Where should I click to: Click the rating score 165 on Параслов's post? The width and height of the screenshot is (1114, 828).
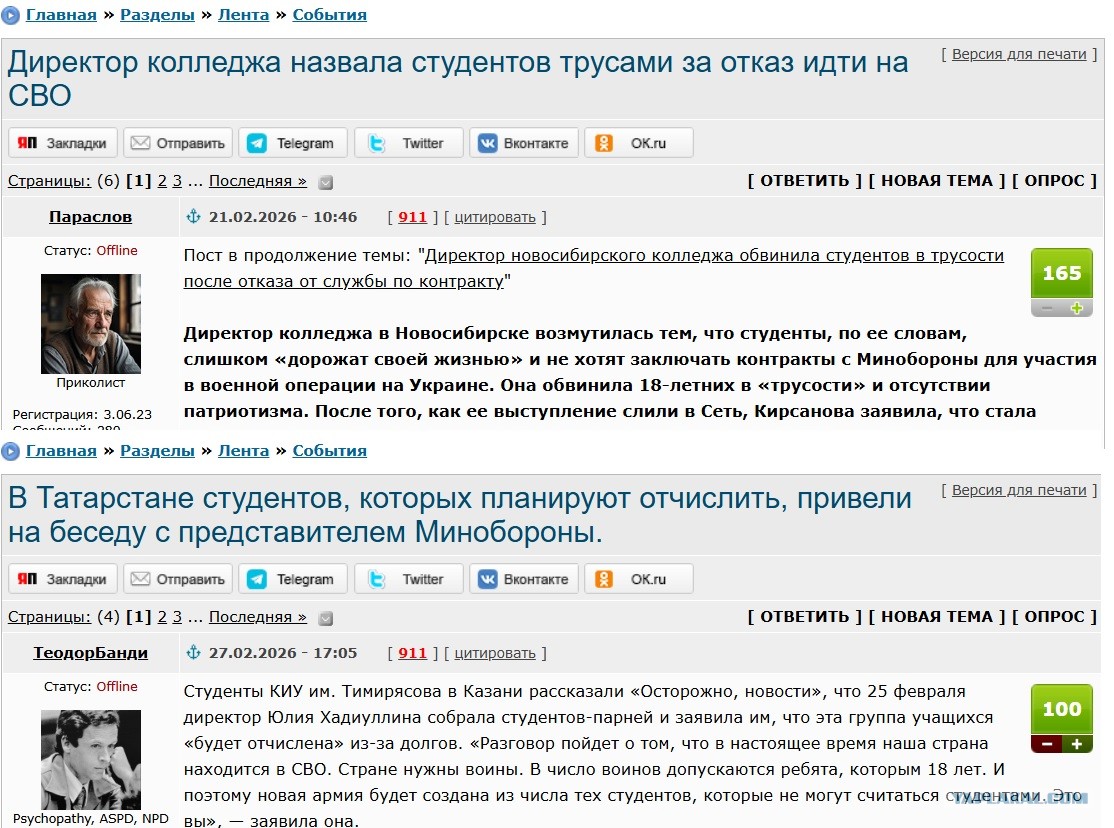(1061, 273)
